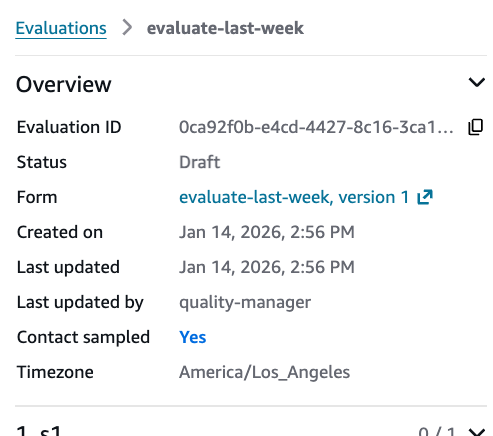Screen dimensions: 493x436
Task: Click the Created on date value
Action: (267, 232)
